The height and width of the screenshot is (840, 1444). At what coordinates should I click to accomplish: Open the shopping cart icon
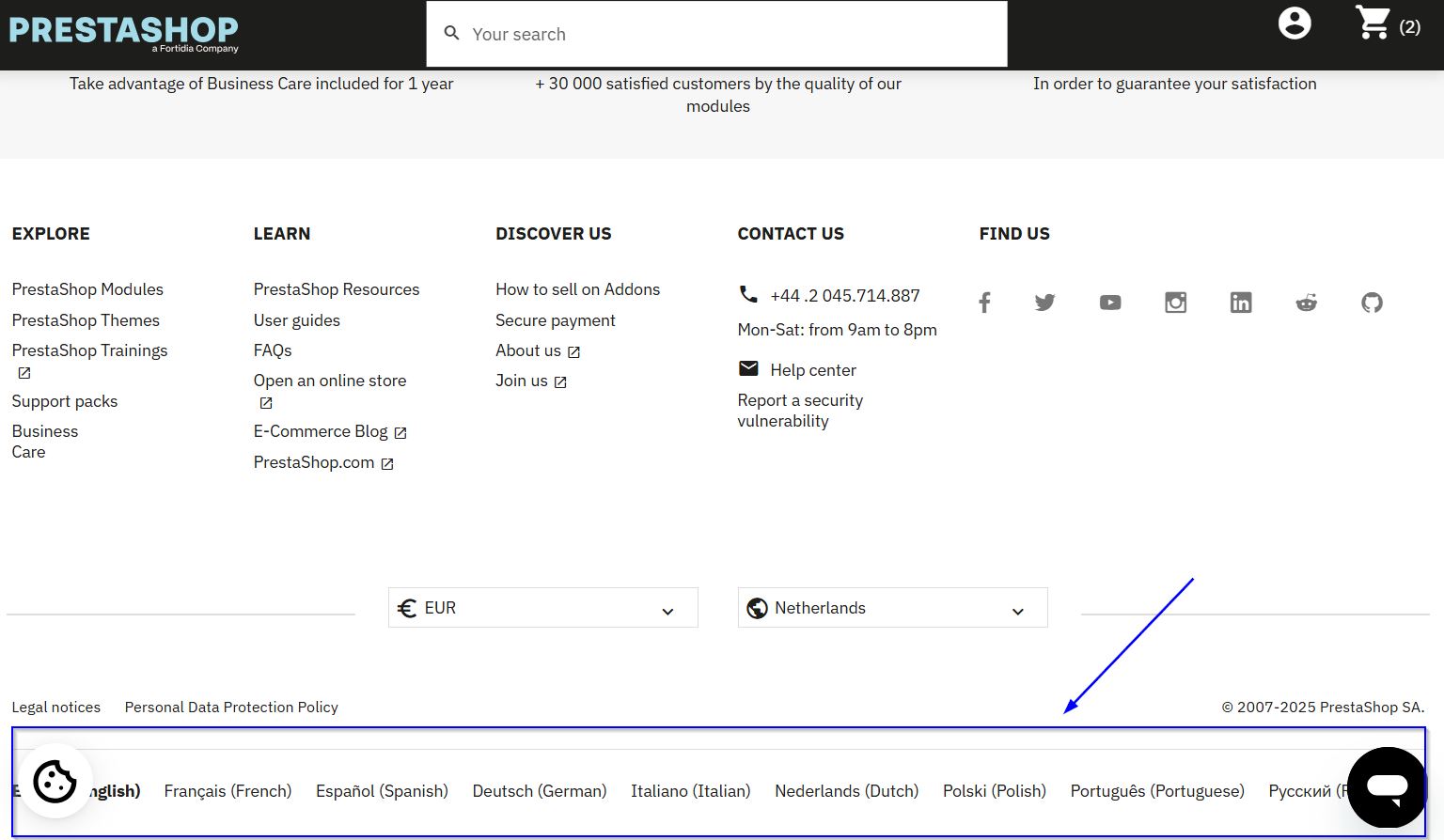(1373, 23)
